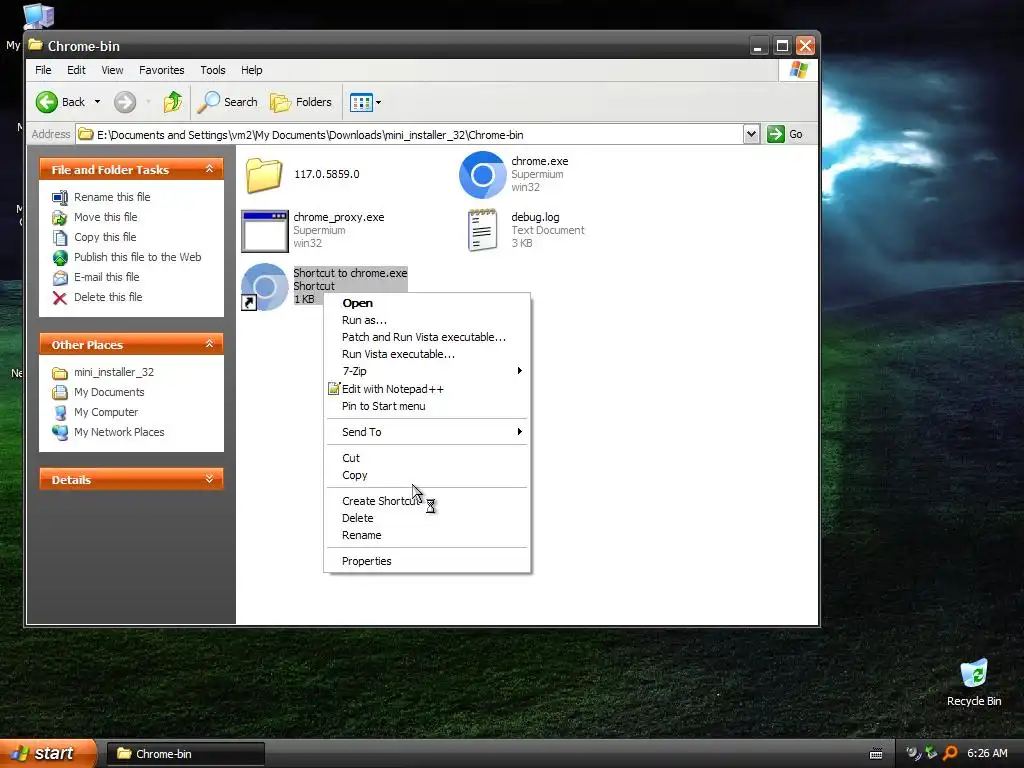The height and width of the screenshot is (768, 1024).
Task: Click Delete this file link
Action: [x=108, y=297]
